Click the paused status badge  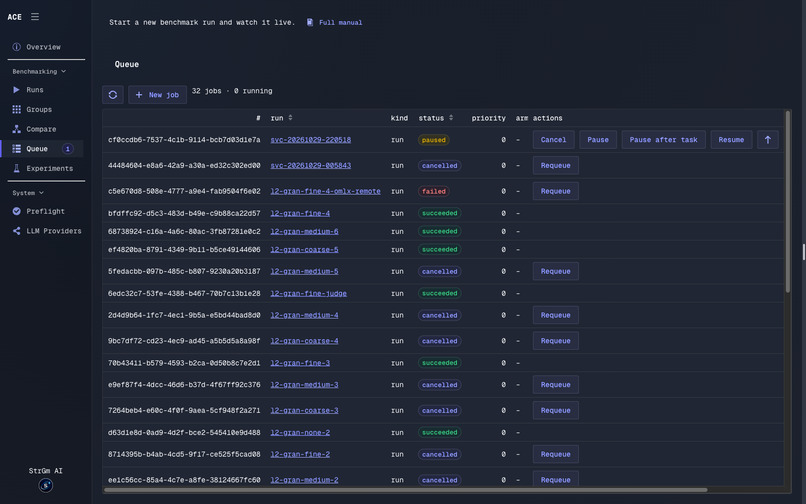(x=433, y=140)
